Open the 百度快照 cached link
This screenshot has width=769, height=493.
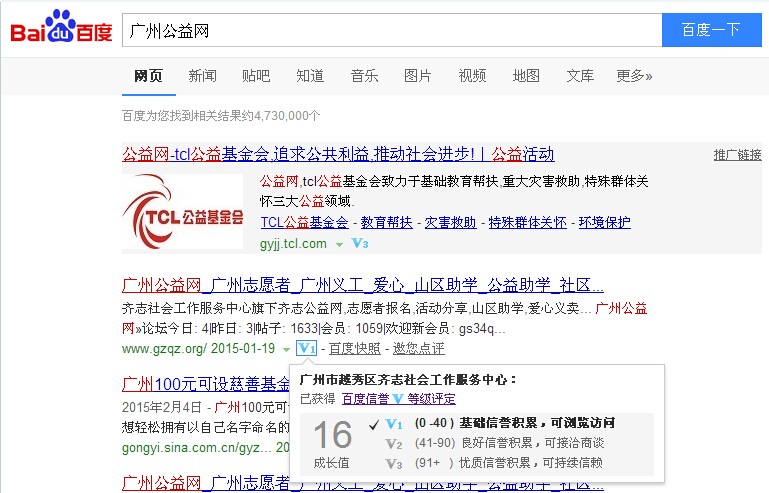pyautogui.click(x=355, y=349)
